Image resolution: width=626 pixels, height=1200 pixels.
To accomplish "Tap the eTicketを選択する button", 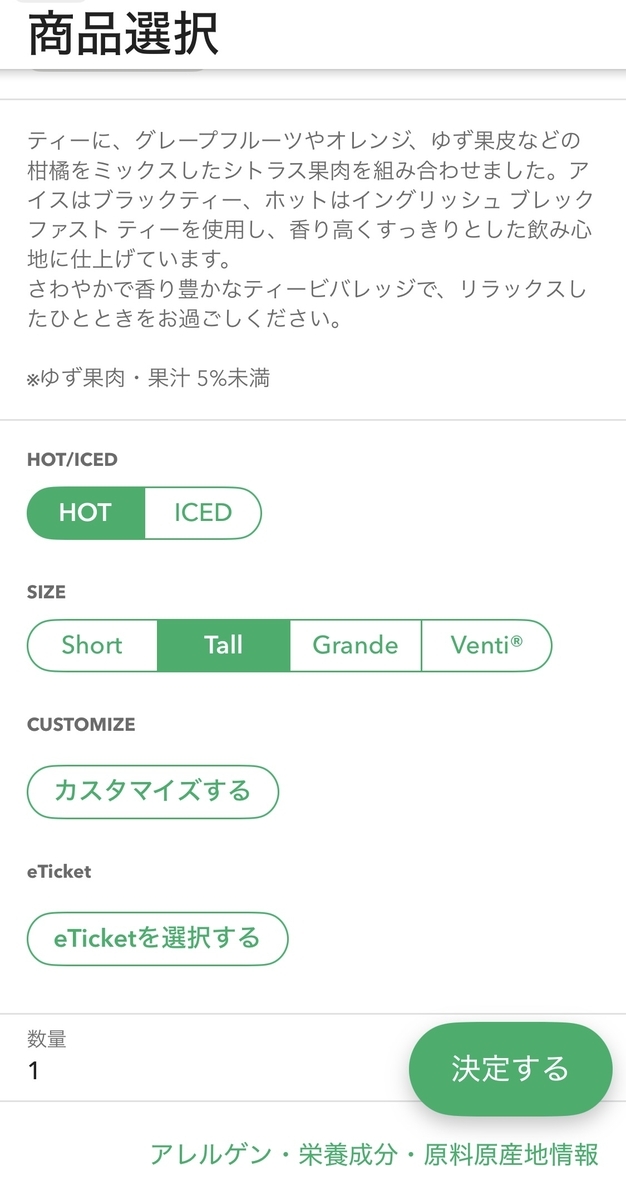I will (x=157, y=938).
